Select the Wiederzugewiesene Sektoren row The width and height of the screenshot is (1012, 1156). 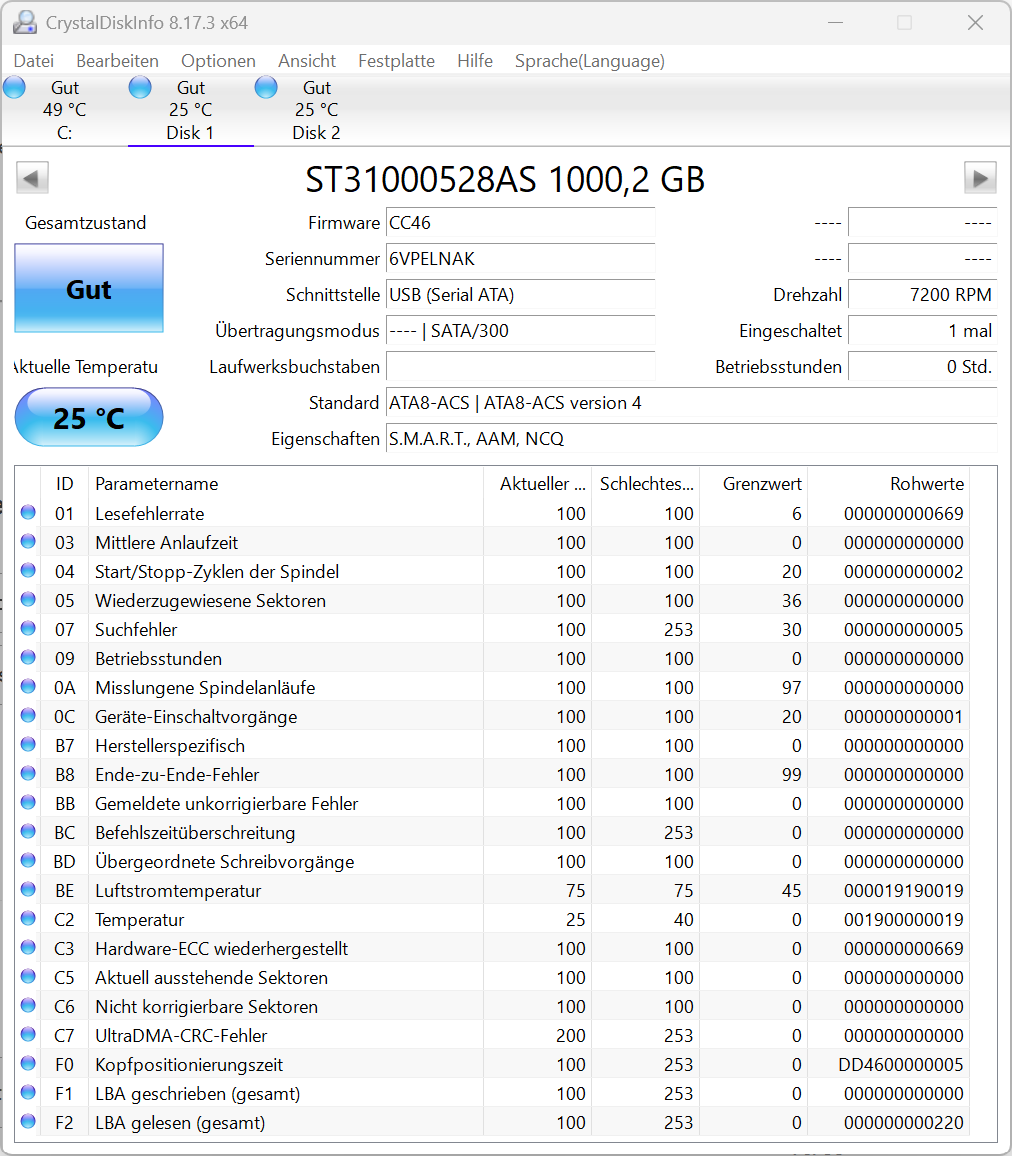point(506,600)
